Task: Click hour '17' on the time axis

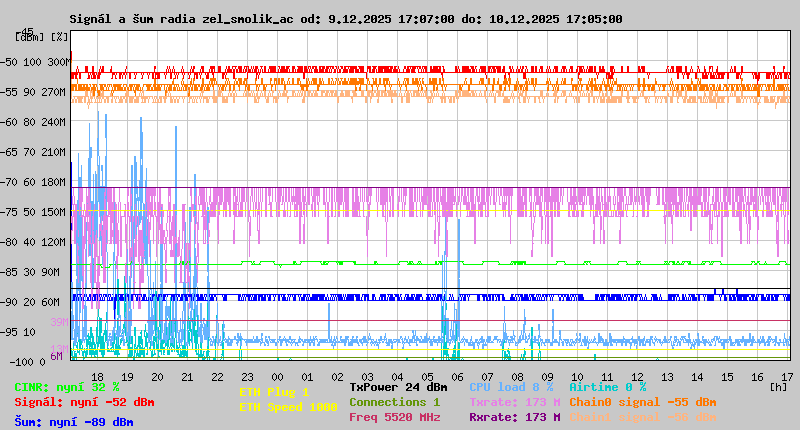Action: click(x=787, y=377)
